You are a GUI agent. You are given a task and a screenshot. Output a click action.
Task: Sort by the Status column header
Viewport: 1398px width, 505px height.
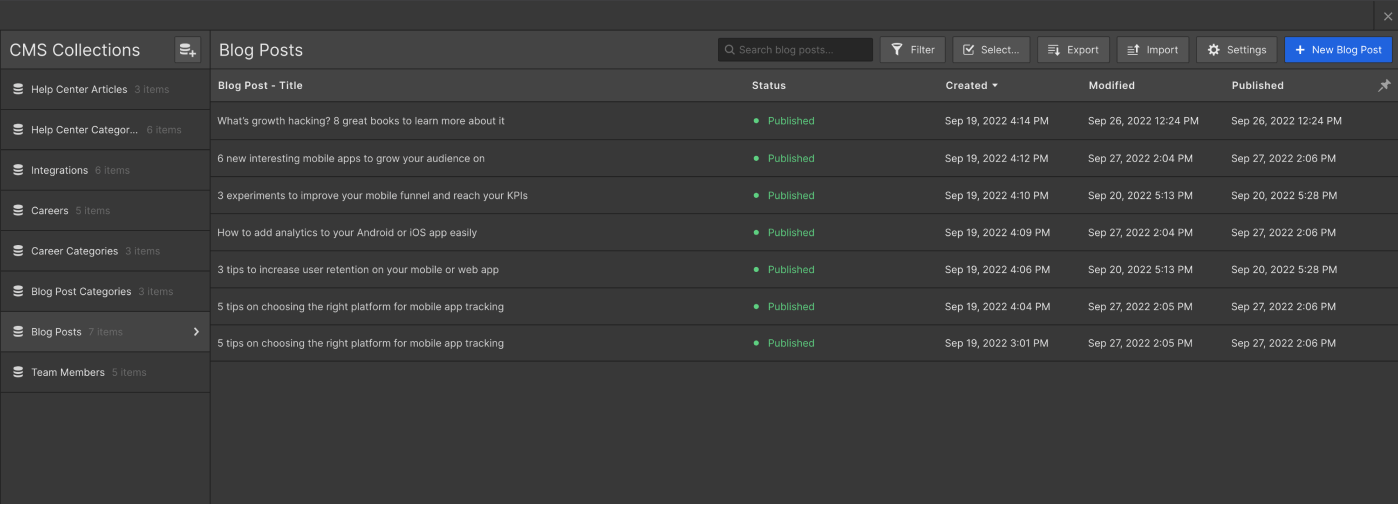(x=768, y=86)
